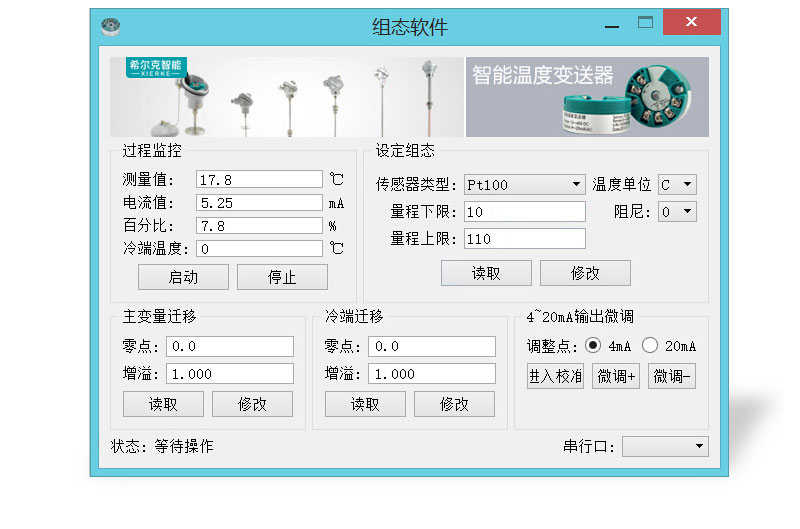Screen dimensions: 800x529
Task: Click 读取 in 主变量迁移 section
Action: pyautogui.click(x=163, y=404)
